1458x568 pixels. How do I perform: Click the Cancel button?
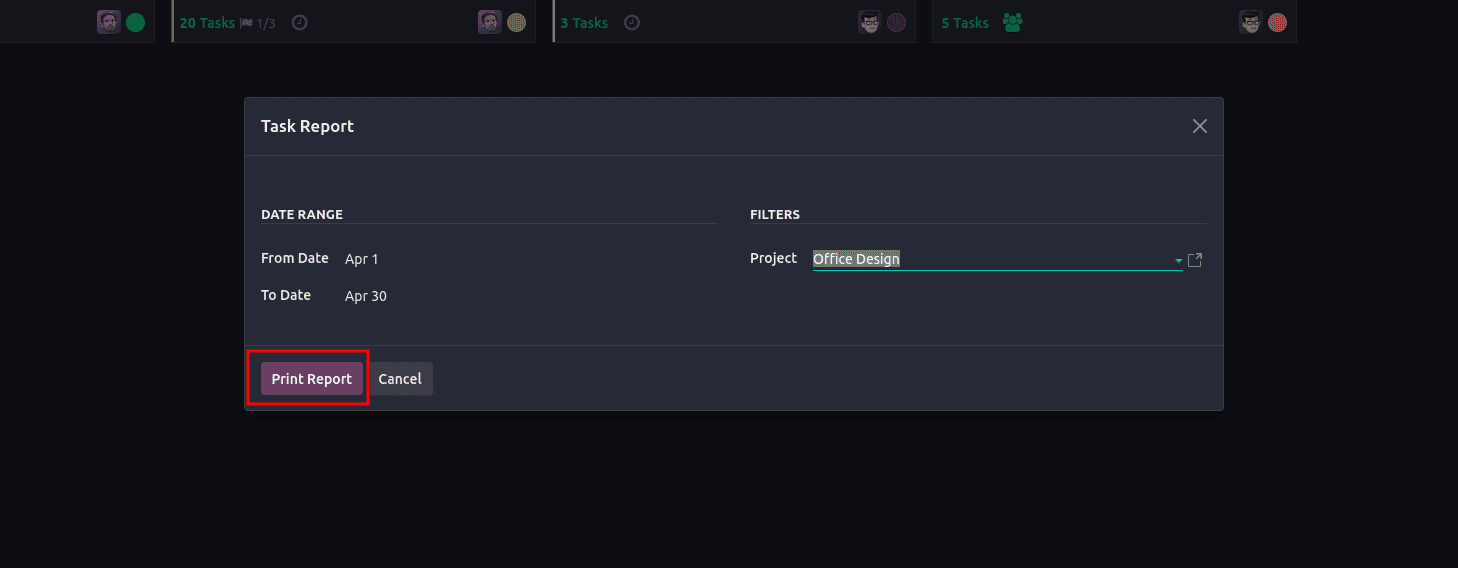pyautogui.click(x=400, y=379)
